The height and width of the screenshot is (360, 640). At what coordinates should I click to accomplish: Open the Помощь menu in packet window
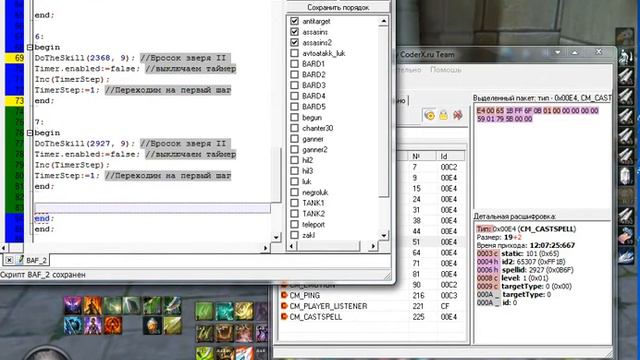[x=446, y=70]
